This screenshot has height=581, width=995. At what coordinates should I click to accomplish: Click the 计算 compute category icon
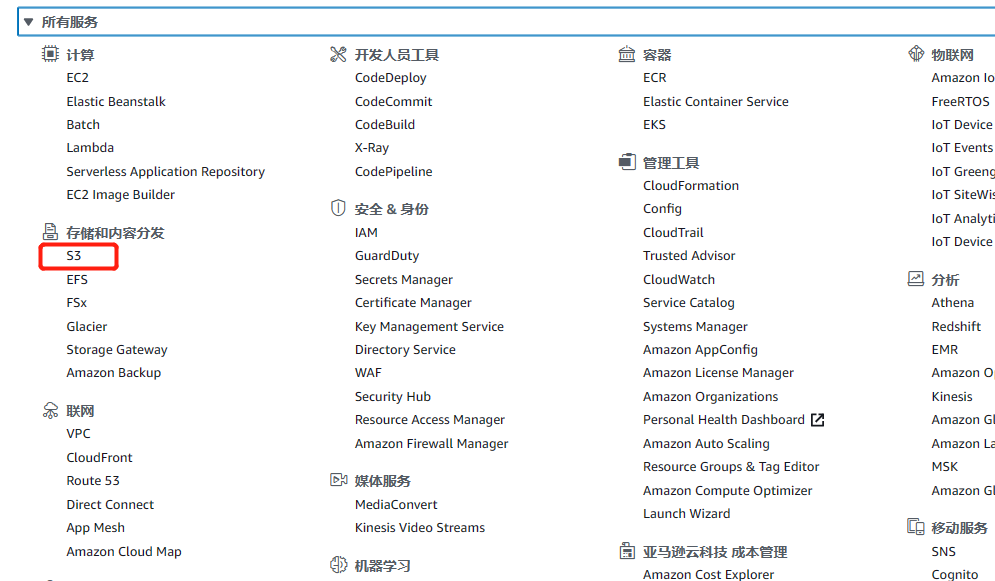point(50,54)
